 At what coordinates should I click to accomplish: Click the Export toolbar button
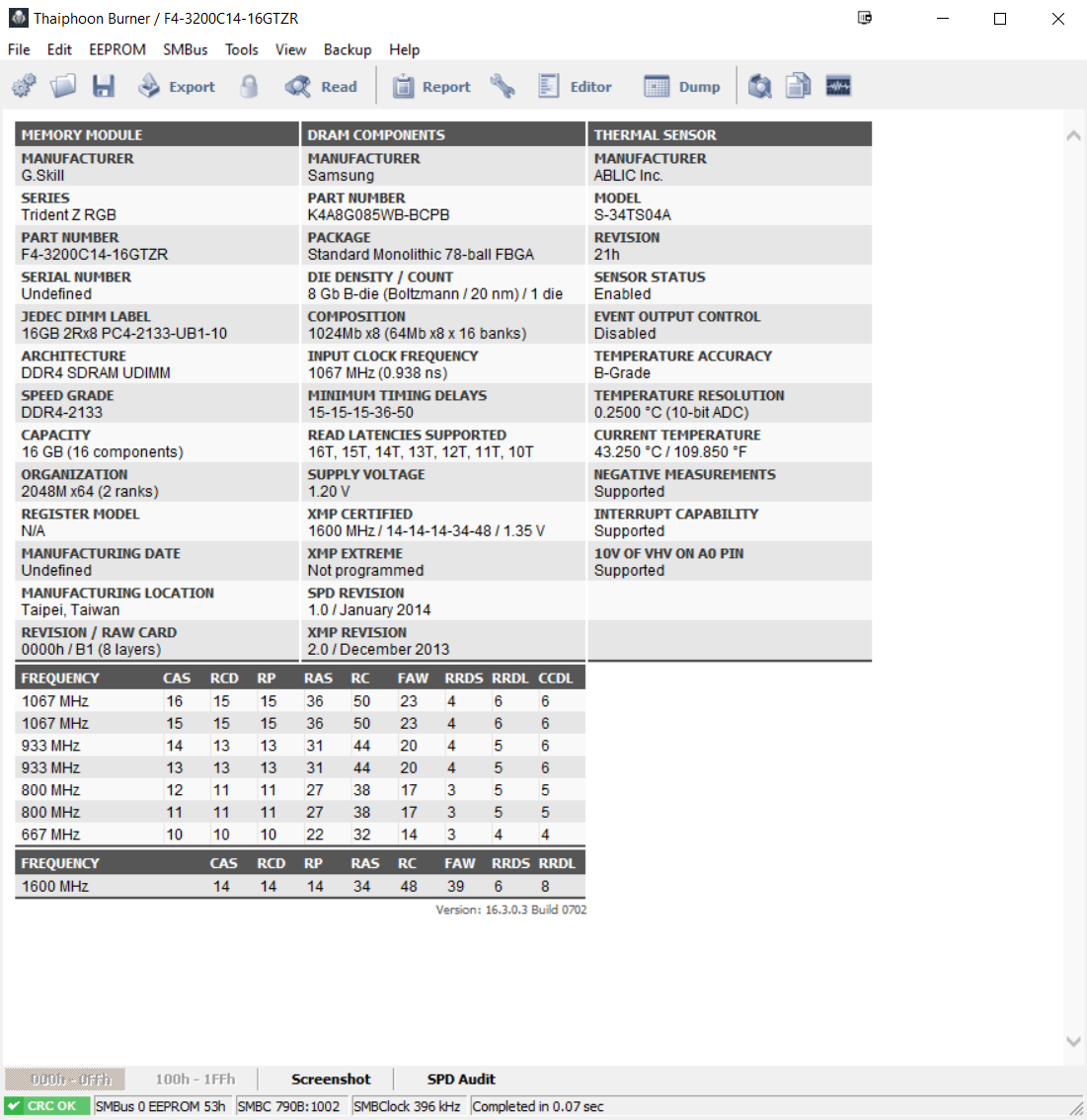(177, 87)
